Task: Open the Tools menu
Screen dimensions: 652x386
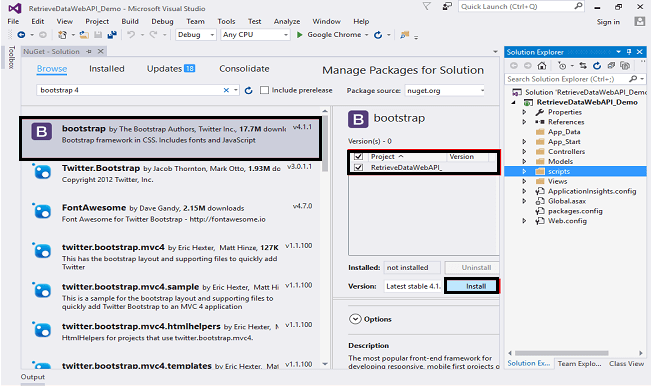Action: (226, 22)
